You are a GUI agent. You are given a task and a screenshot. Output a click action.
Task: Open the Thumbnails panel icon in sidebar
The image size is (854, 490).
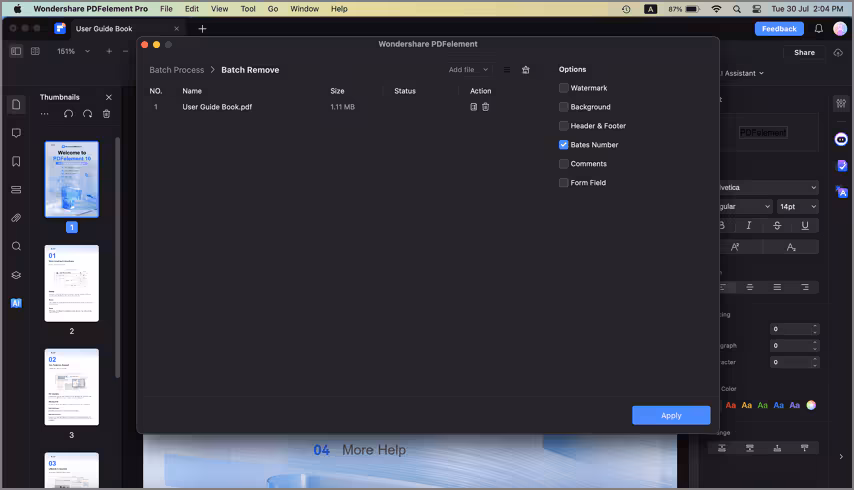(x=16, y=105)
